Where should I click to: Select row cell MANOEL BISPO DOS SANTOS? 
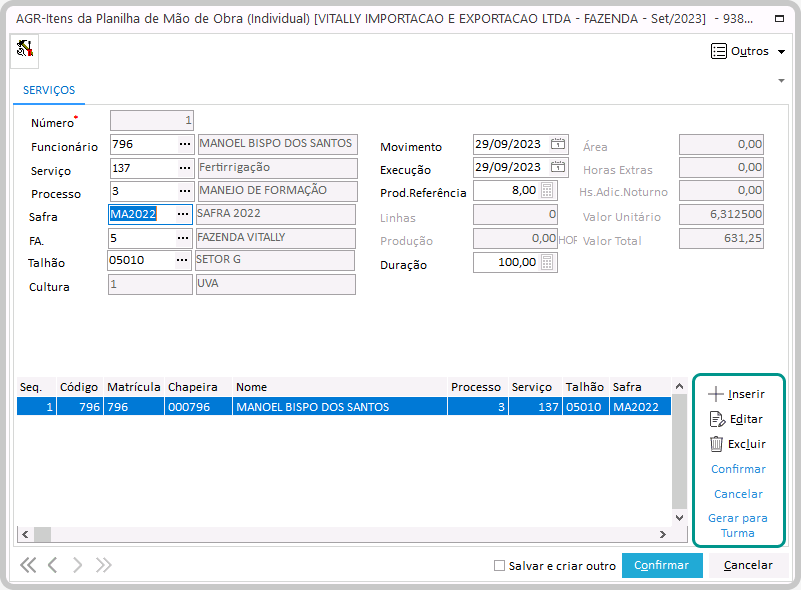pos(340,407)
